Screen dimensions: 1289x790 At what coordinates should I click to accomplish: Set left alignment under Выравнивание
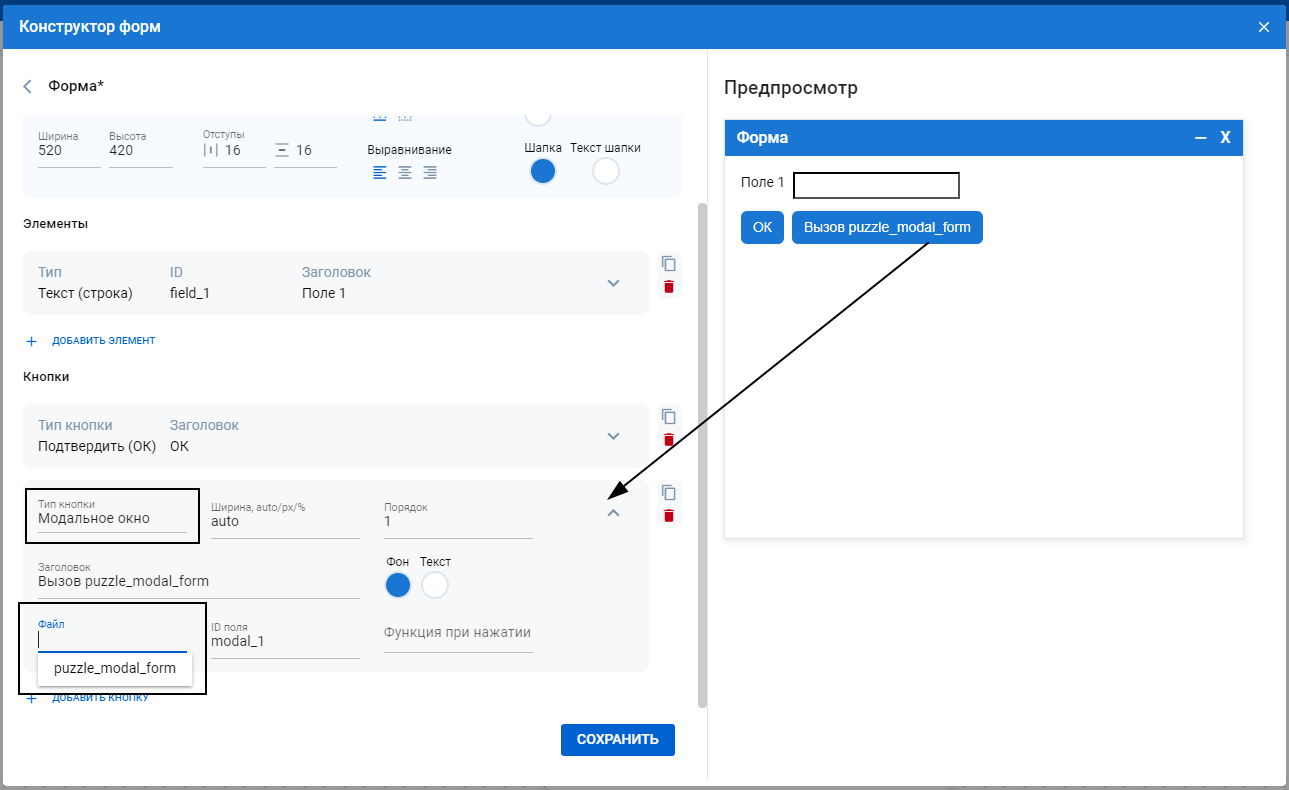380,173
